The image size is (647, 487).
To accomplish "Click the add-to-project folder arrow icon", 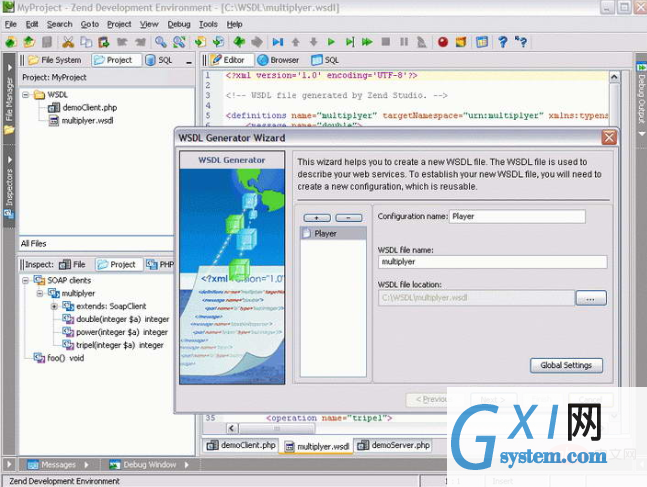I will click(x=200, y=42).
